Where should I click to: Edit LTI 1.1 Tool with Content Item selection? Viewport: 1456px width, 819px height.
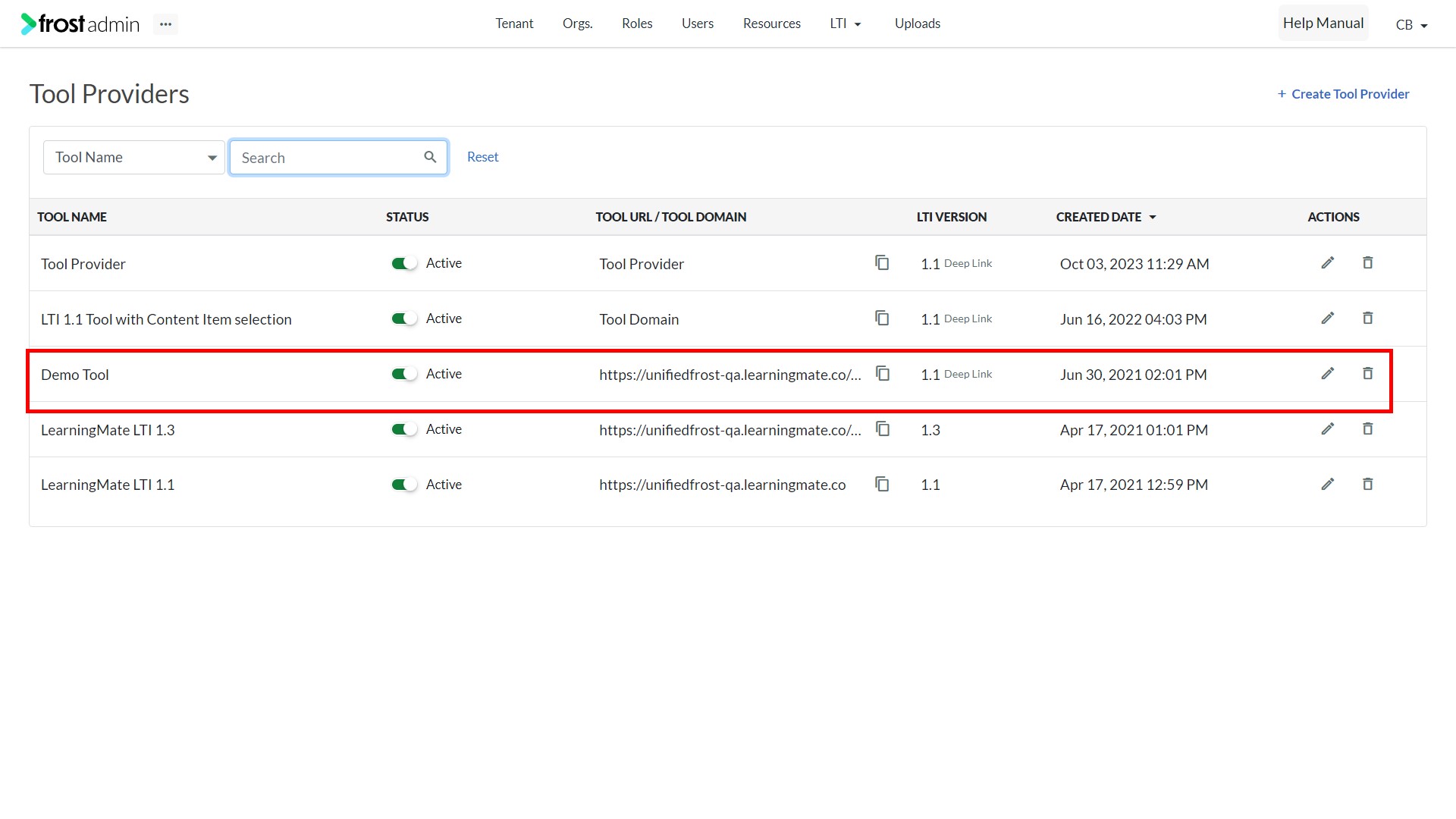1328,318
